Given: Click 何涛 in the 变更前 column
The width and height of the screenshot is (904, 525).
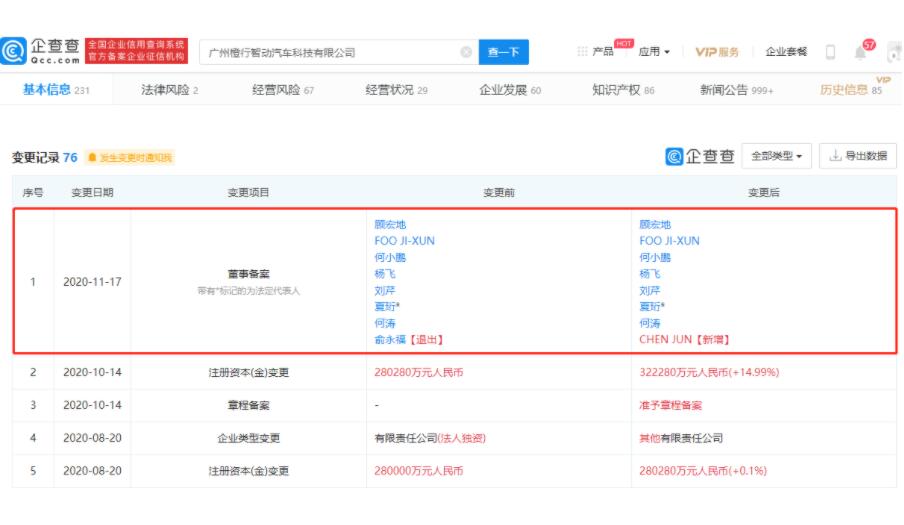Looking at the screenshot, I should [385, 323].
